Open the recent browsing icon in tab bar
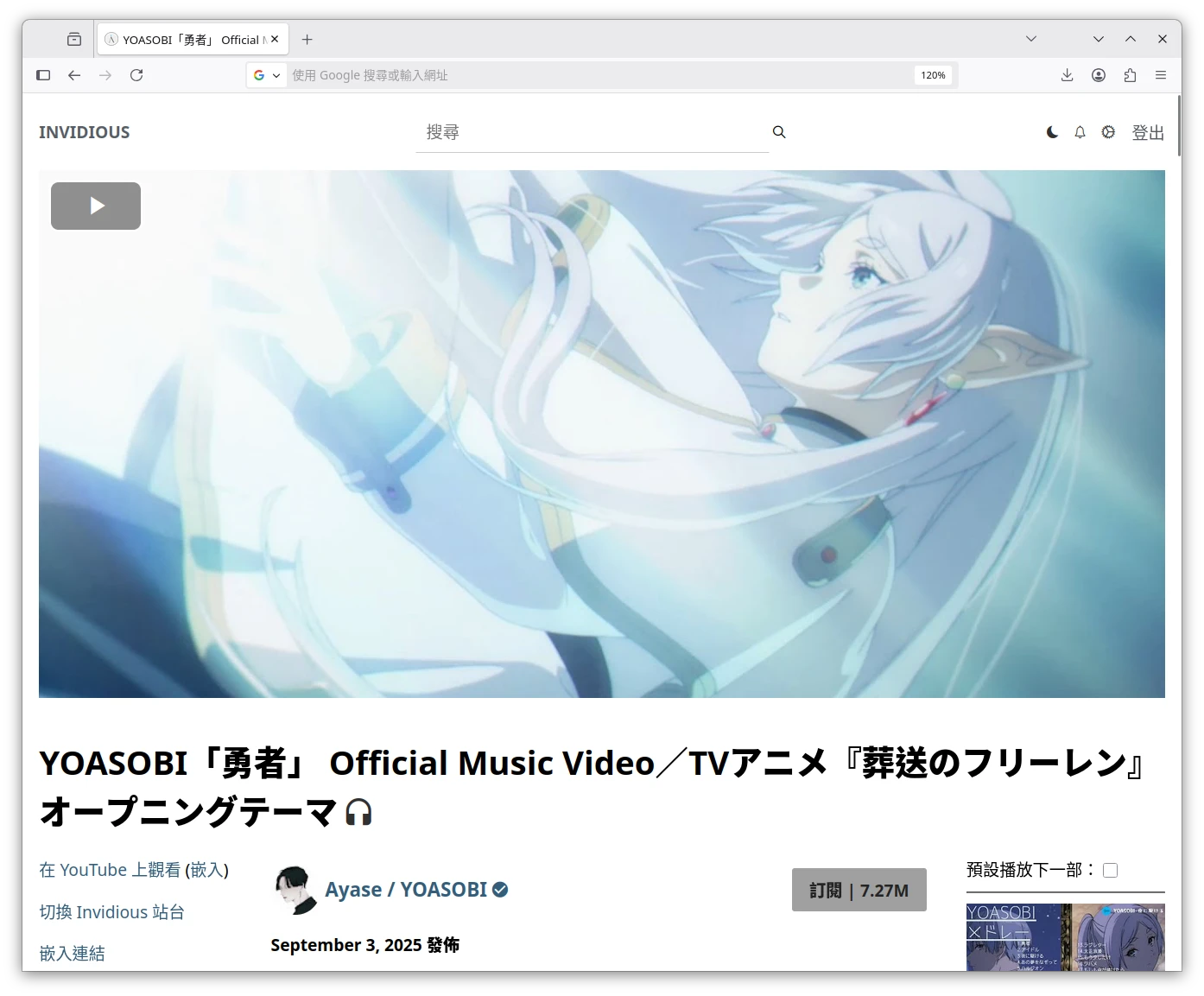The image size is (1204, 996). 74,39
